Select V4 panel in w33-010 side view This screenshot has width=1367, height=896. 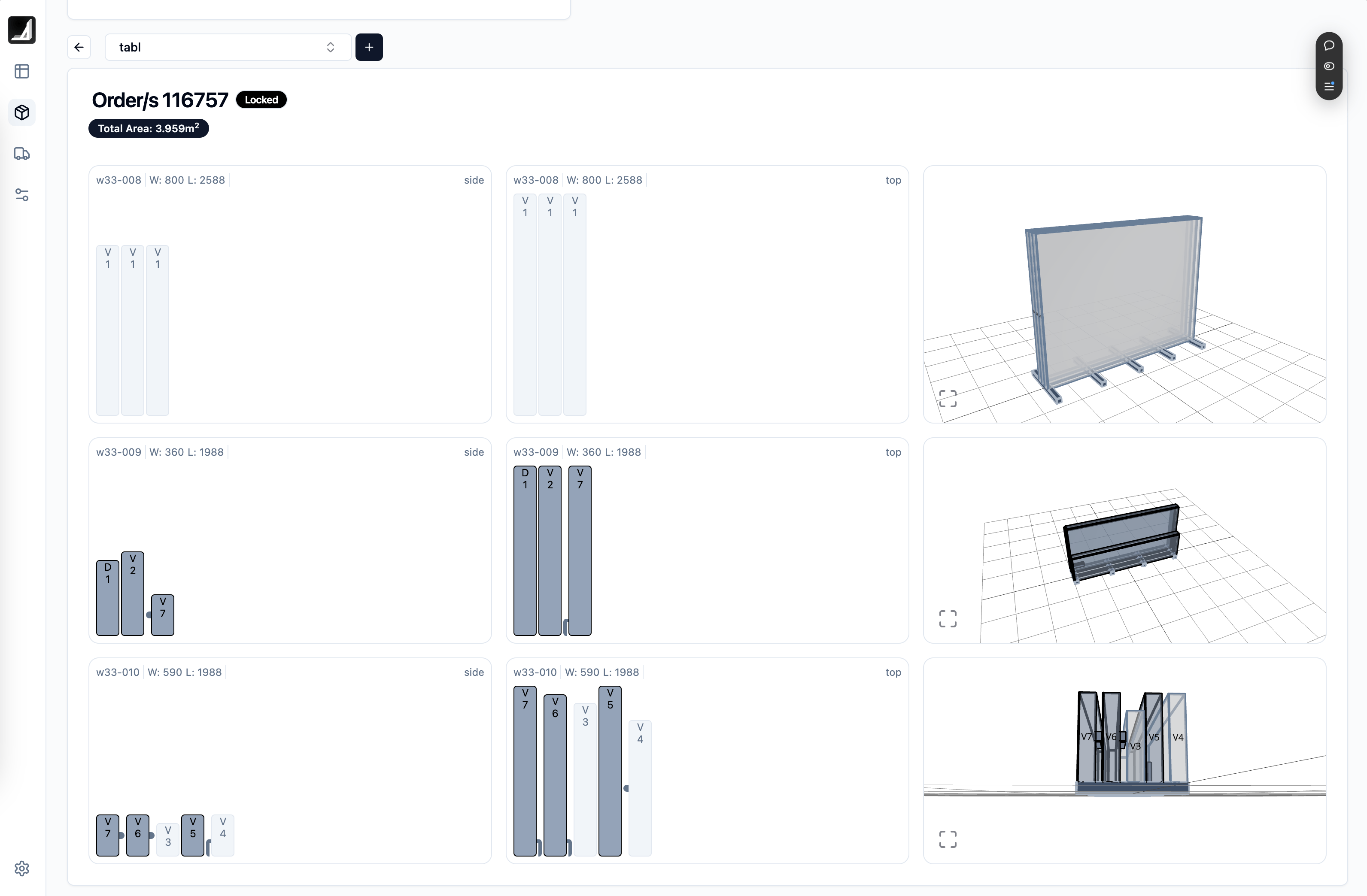tap(223, 836)
